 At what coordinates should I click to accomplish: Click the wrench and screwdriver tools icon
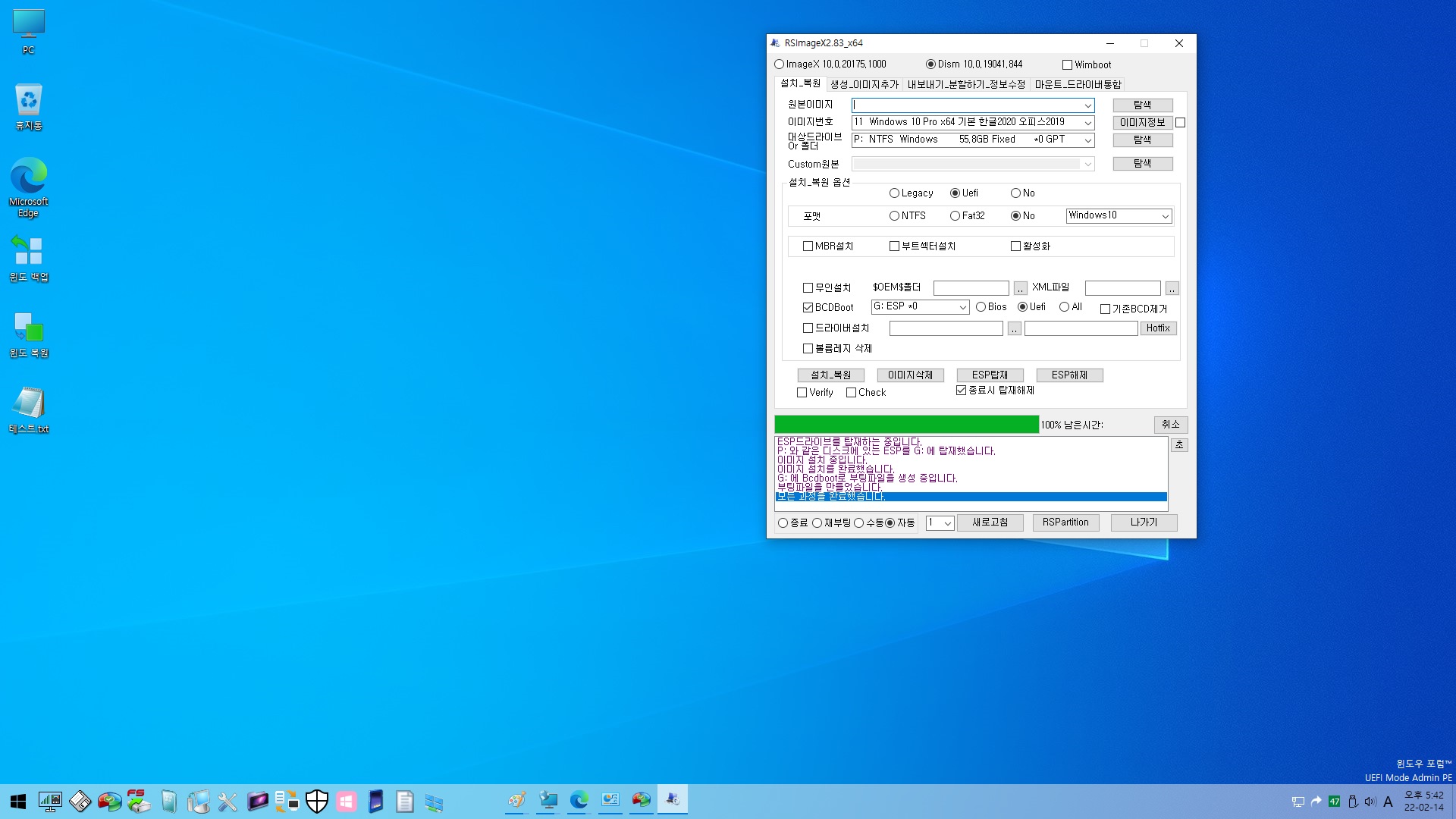[227, 802]
